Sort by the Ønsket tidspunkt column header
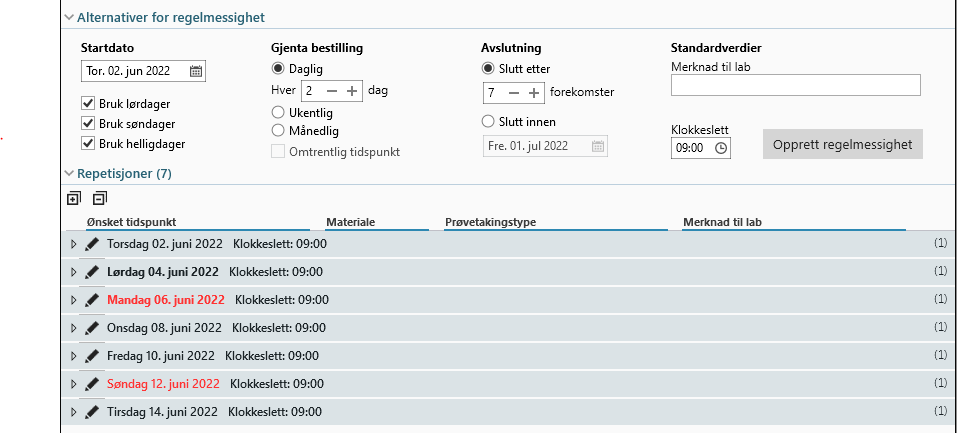 [132, 222]
